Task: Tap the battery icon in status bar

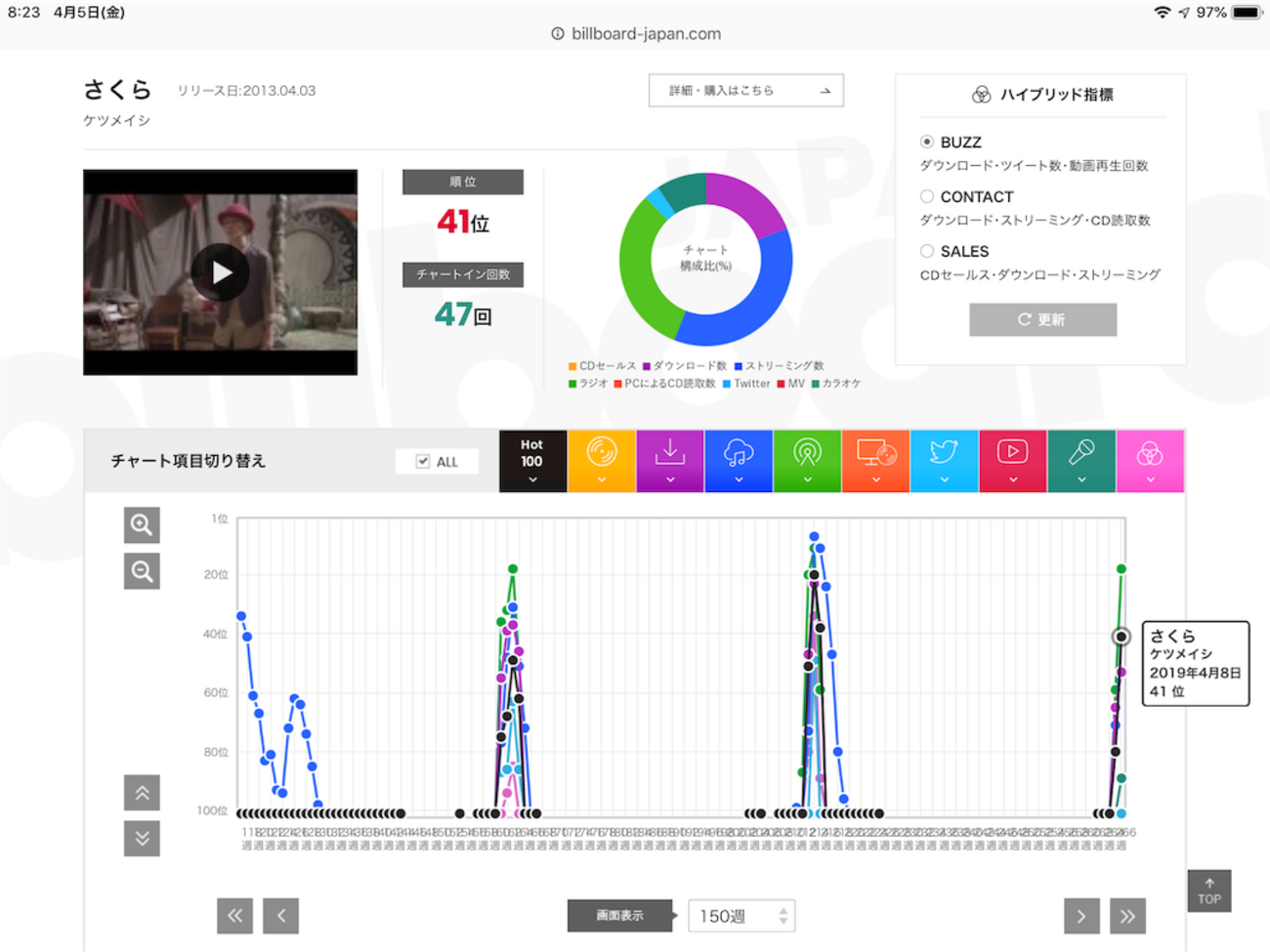Action: pos(1247,13)
